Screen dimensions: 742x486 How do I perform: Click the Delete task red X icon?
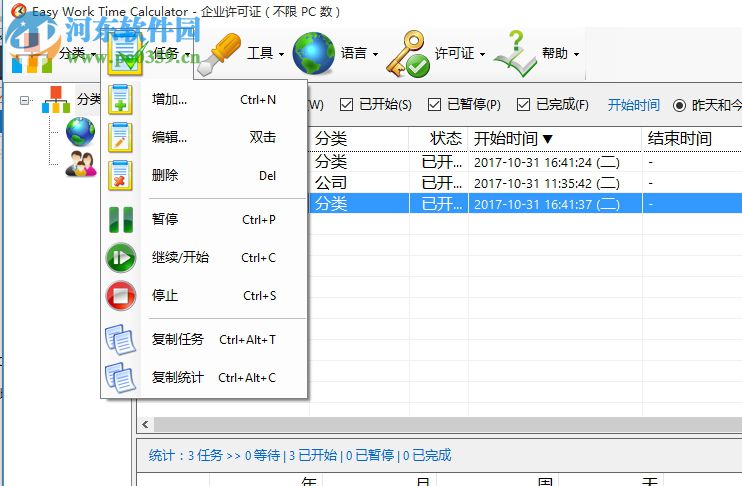[120, 175]
